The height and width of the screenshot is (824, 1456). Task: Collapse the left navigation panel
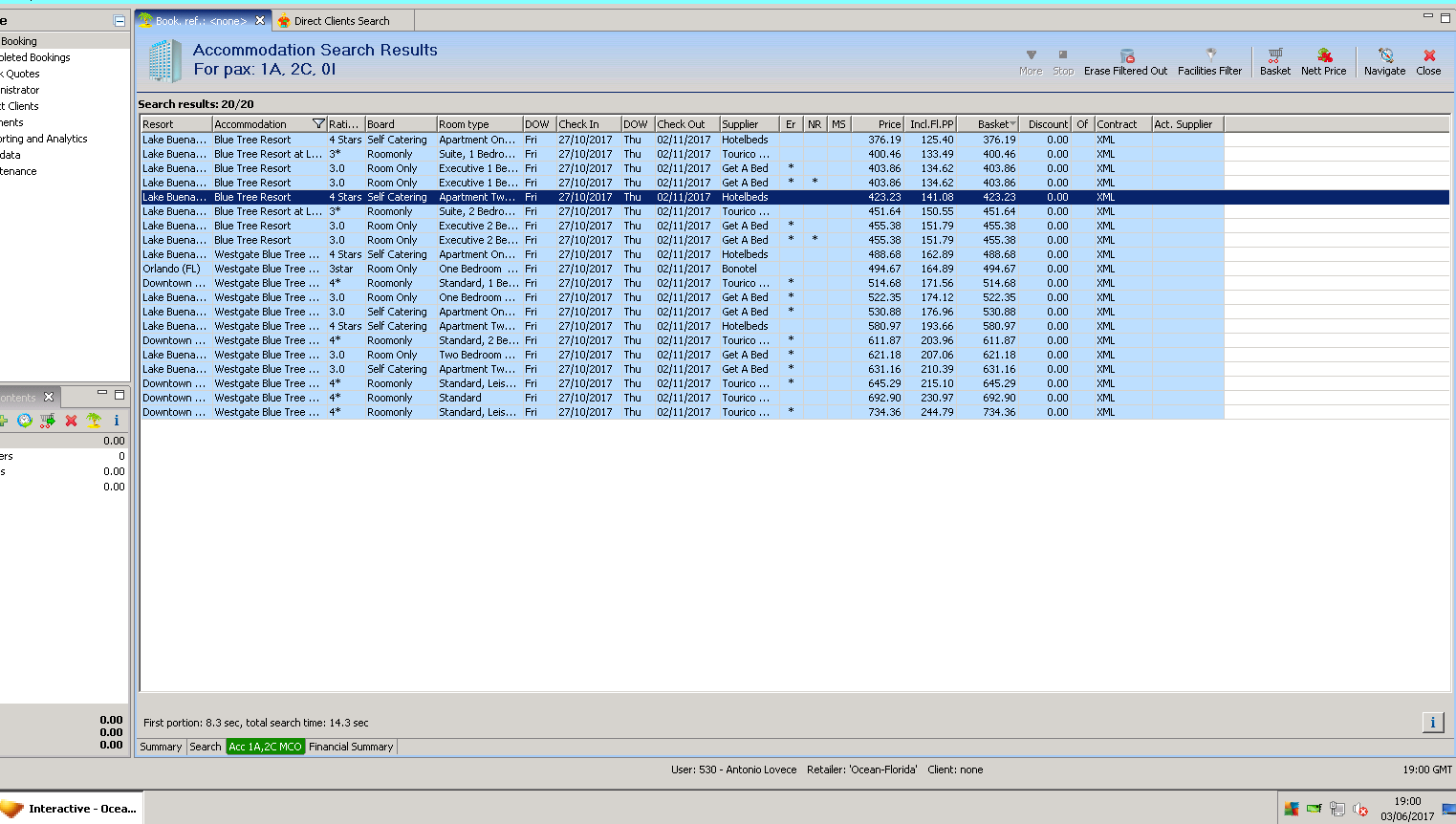click(120, 21)
